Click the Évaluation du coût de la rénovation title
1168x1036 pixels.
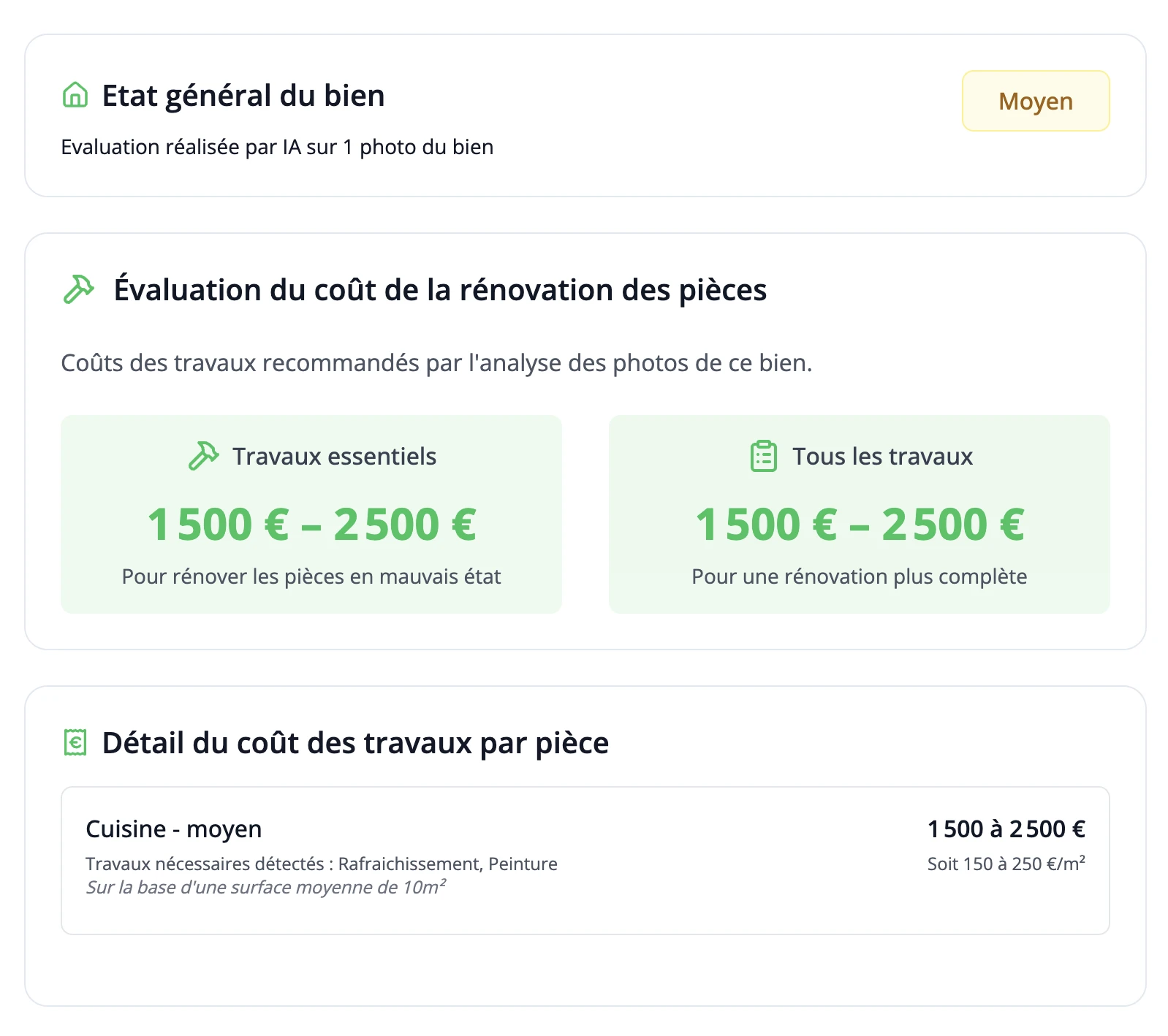[440, 290]
